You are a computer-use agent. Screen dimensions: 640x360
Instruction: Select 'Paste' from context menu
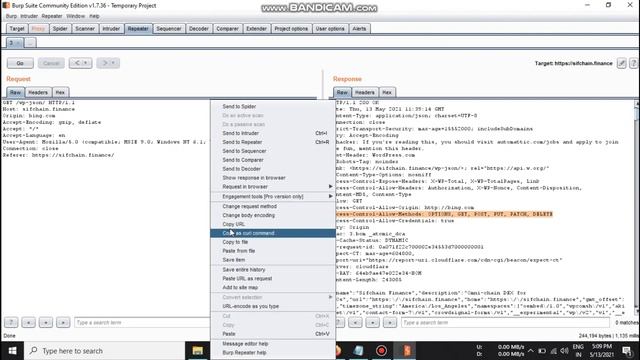point(273,334)
